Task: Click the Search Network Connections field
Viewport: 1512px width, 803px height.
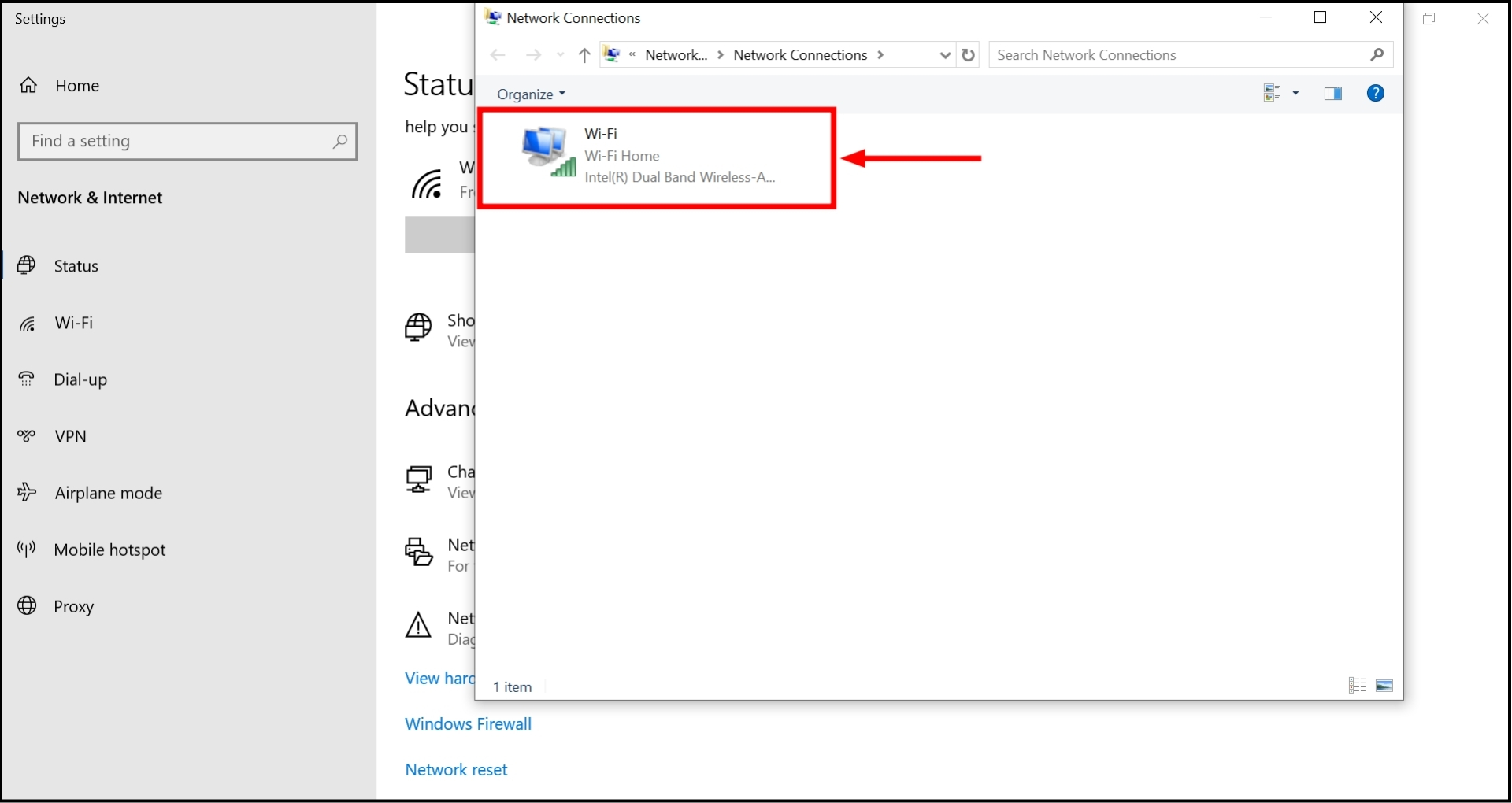Action: (1191, 55)
